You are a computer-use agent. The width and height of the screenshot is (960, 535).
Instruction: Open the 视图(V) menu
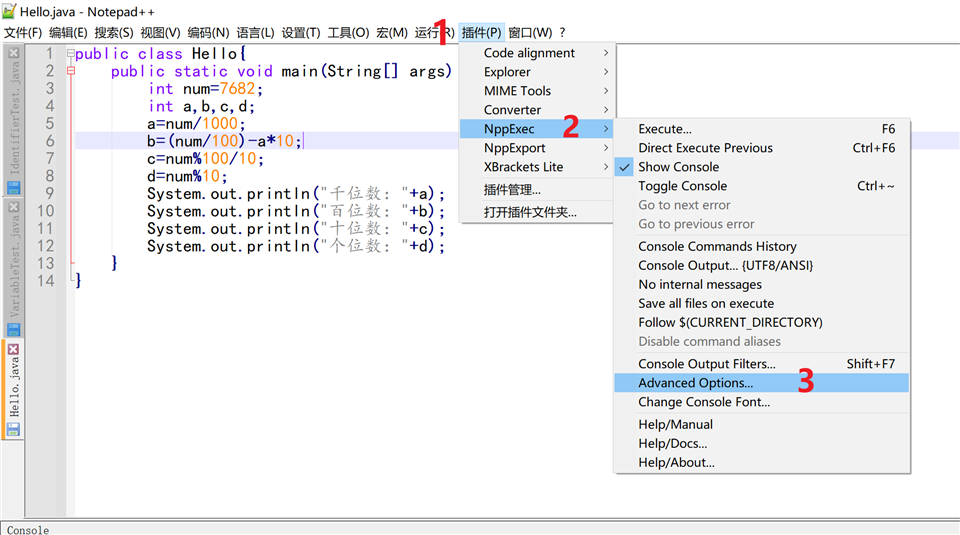(160, 32)
